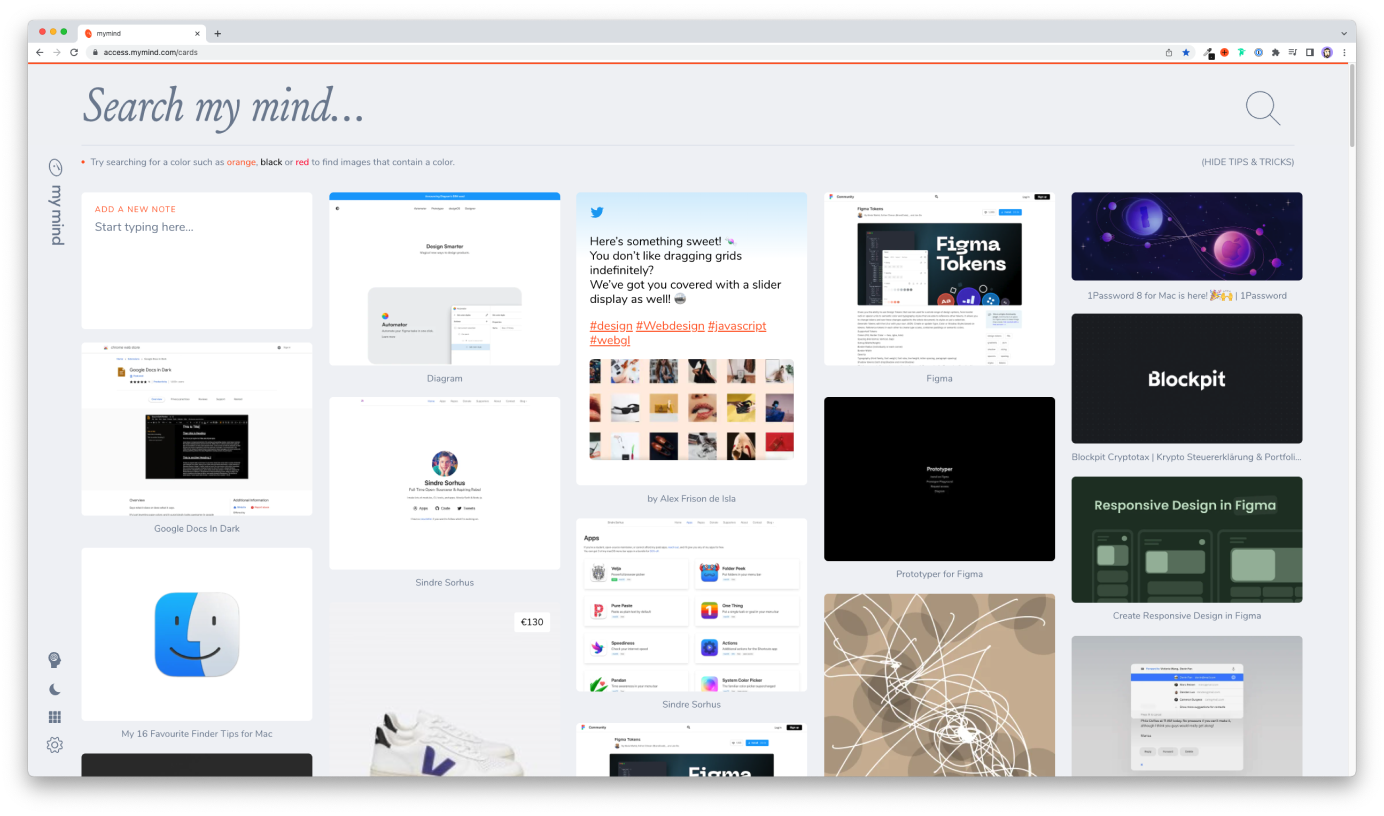This screenshot has width=1384, height=816.
Task: Open the Sindre Sorhus Apps card
Action: [x=692, y=604]
